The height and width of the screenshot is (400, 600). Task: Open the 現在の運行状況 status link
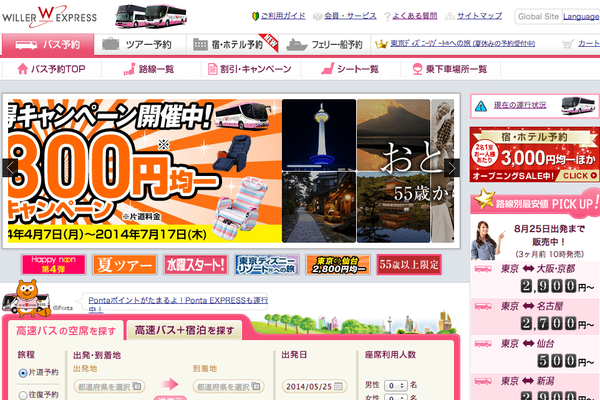[520, 105]
